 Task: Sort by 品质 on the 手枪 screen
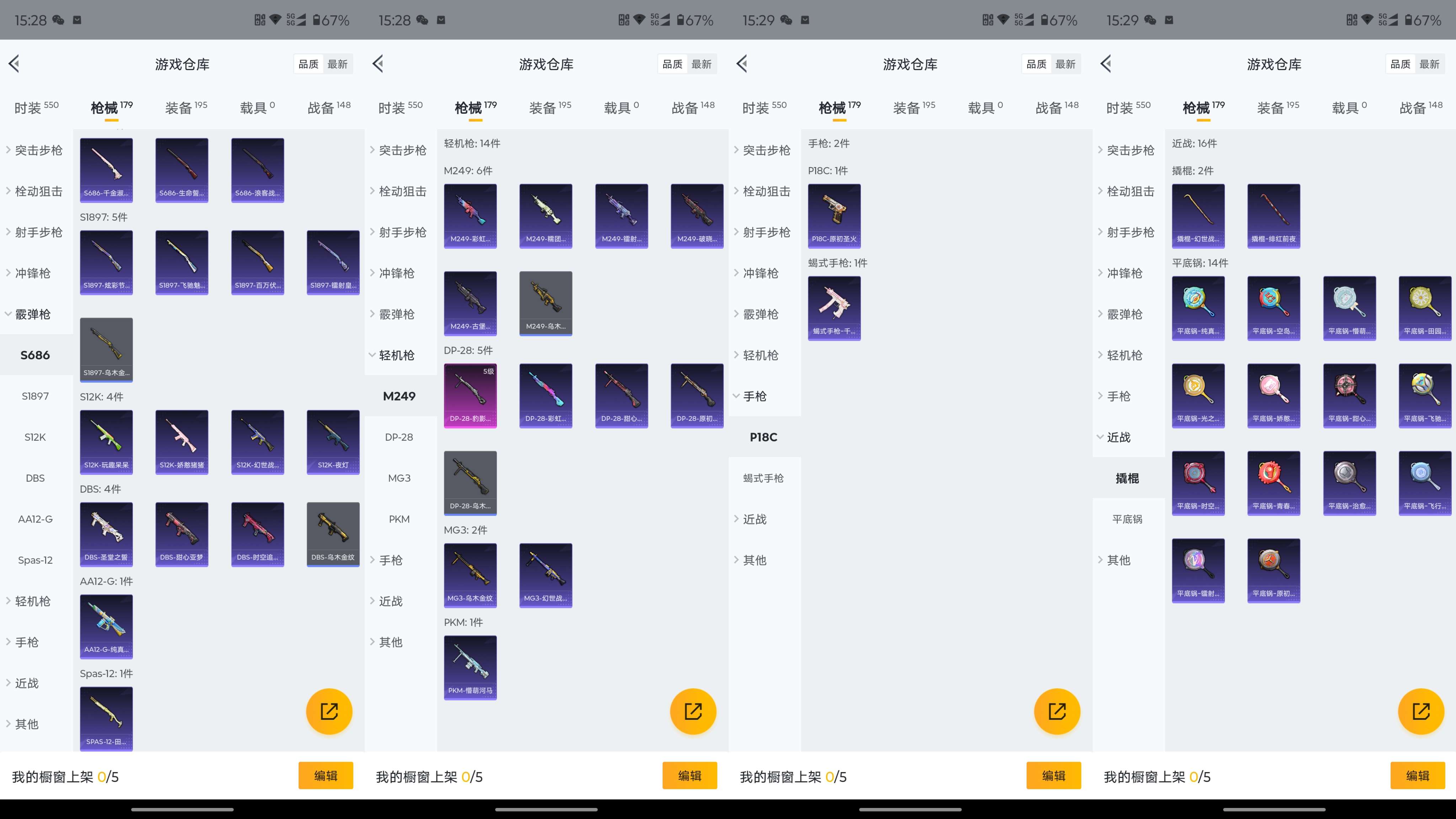(1037, 64)
